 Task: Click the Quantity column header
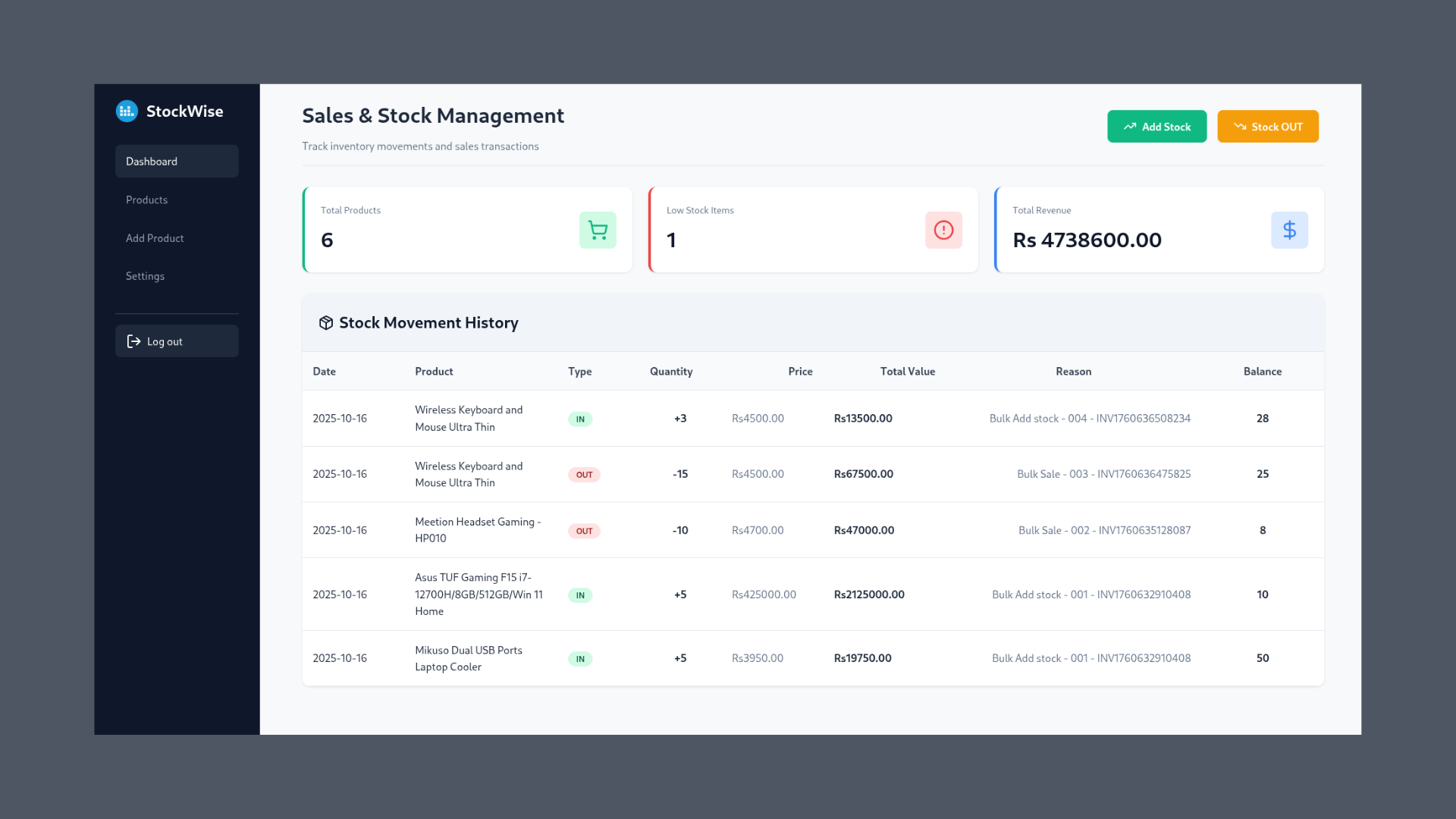tap(670, 371)
